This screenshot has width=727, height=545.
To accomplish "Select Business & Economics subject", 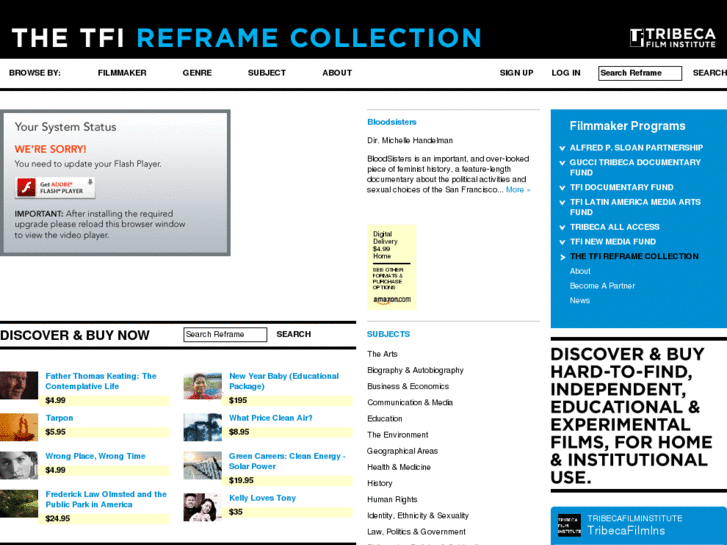I will click(x=408, y=386).
